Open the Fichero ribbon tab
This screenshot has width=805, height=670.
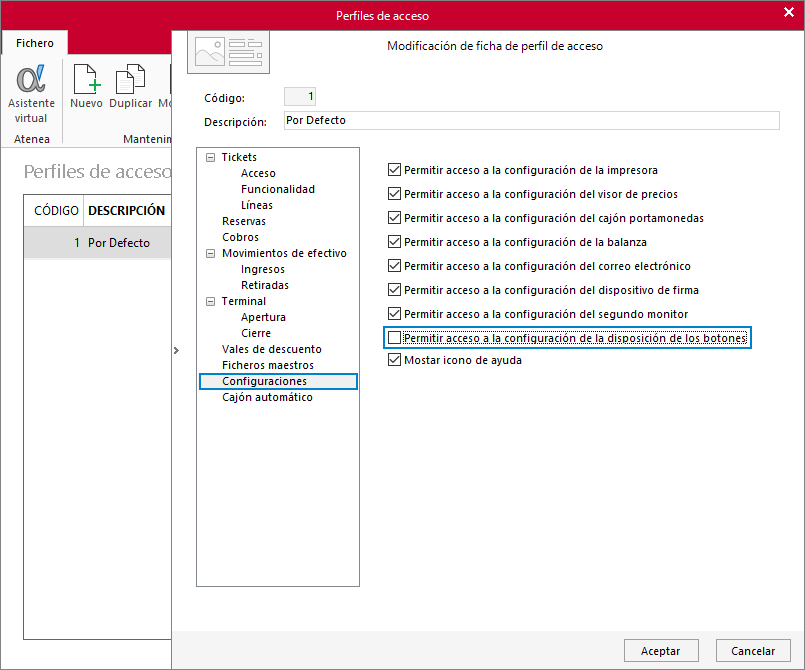pos(34,43)
